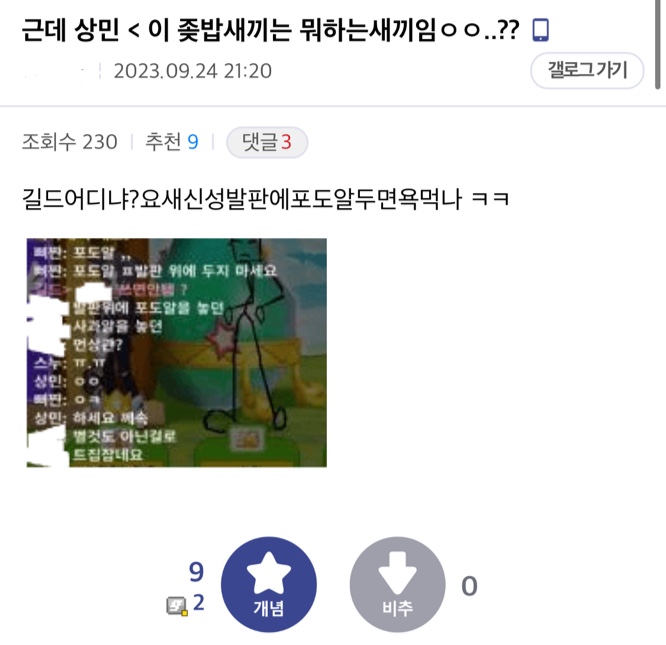Click the pink starburst in the screenshot
Screen dimensions: 666x645
(x=221, y=338)
